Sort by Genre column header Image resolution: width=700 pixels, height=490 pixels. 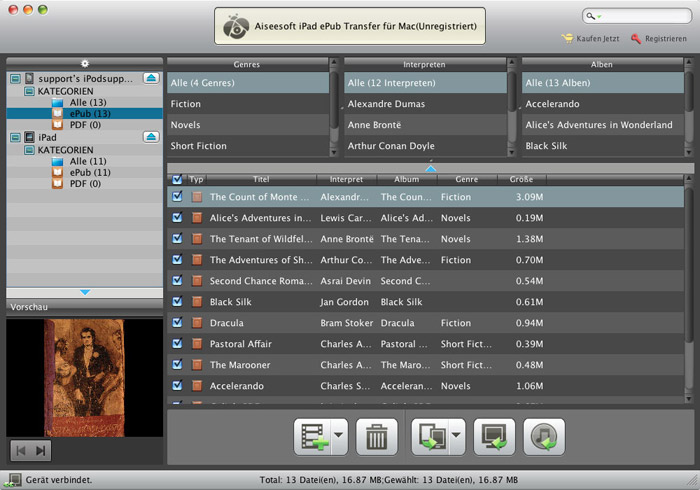pyautogui.click(x=467, y=179)
